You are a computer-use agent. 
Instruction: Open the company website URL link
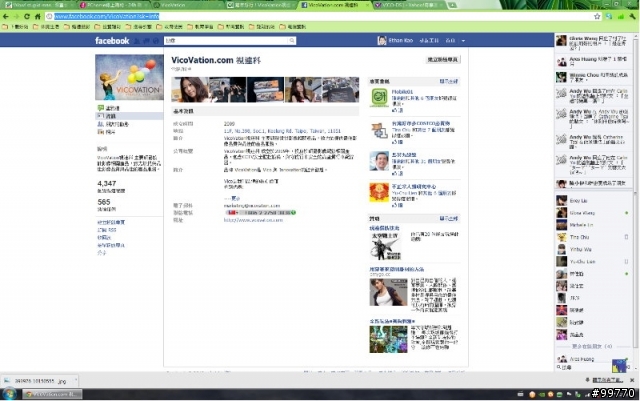pyautogui.click(x=253, y=220)
